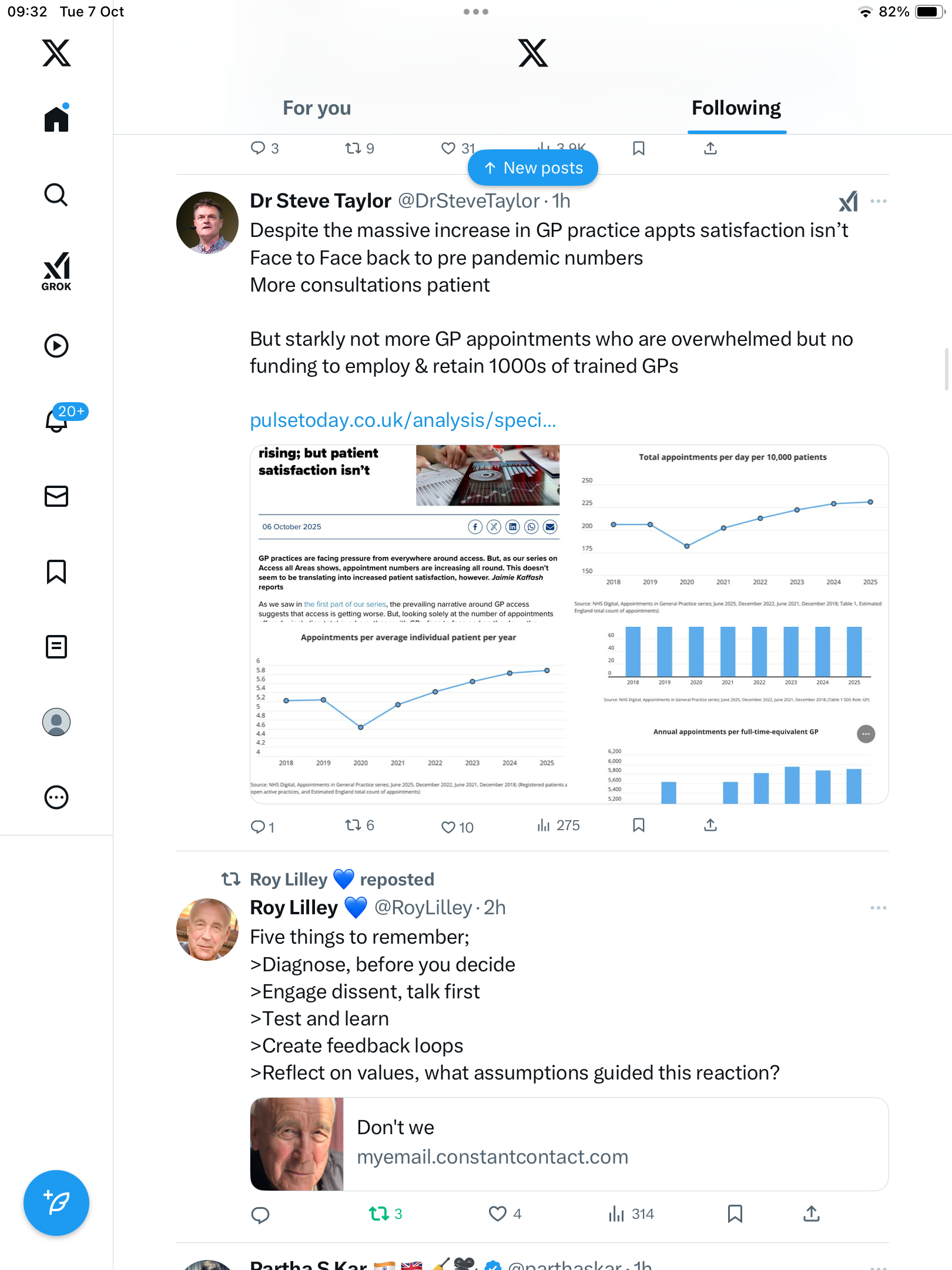Select the Following tab
The height and width of the screenshot is (1270, 952).
[x=736, y=108]
